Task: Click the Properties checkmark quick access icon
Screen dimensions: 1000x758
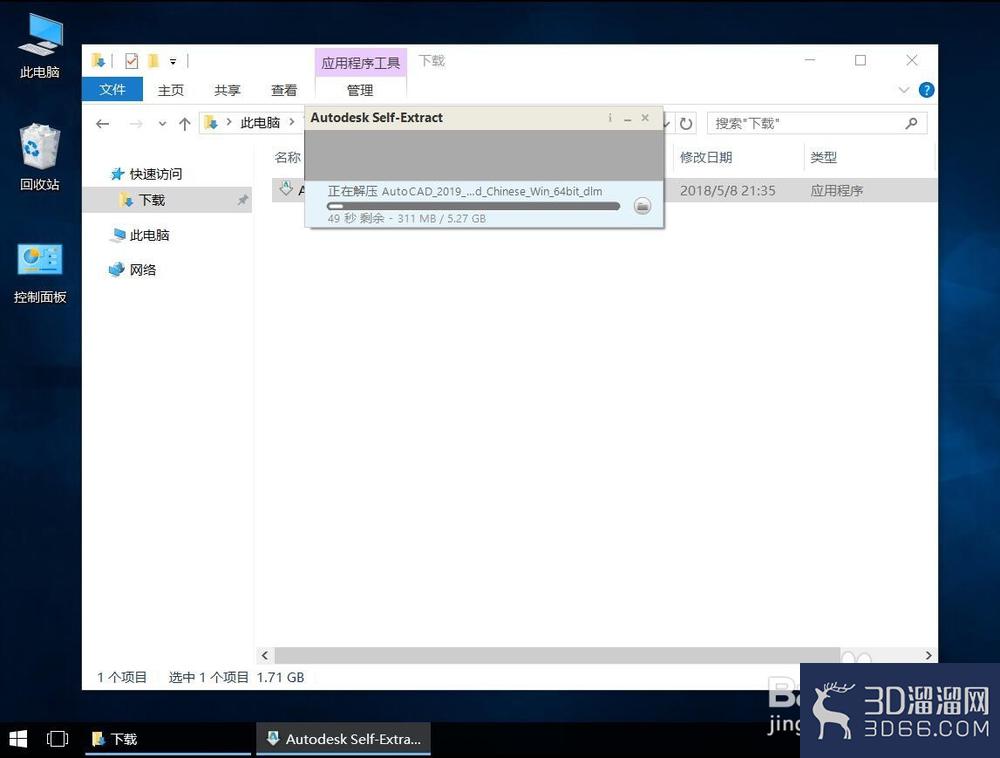Action: (131, 61)
